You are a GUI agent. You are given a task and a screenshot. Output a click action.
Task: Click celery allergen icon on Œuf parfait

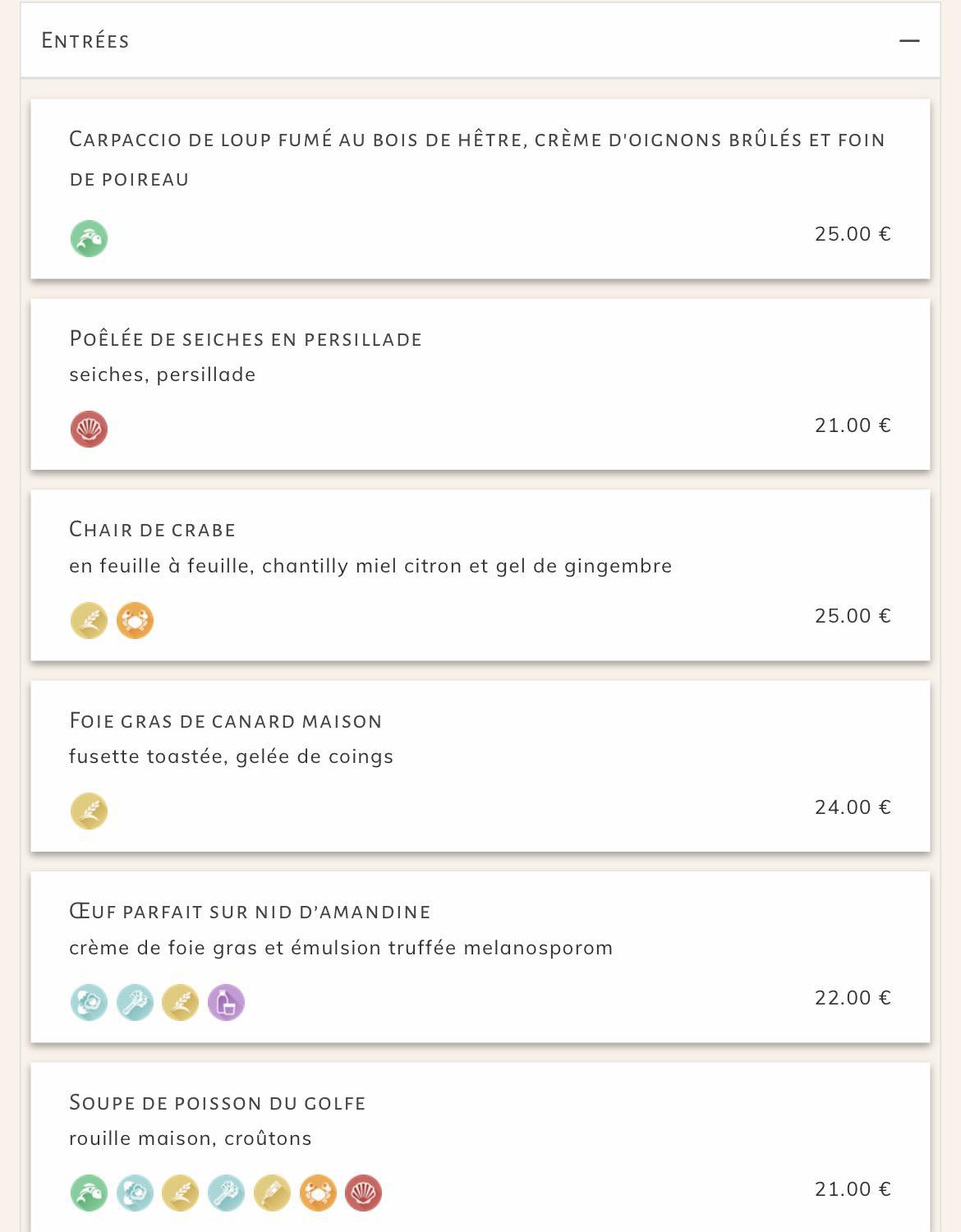[135, 1002]
